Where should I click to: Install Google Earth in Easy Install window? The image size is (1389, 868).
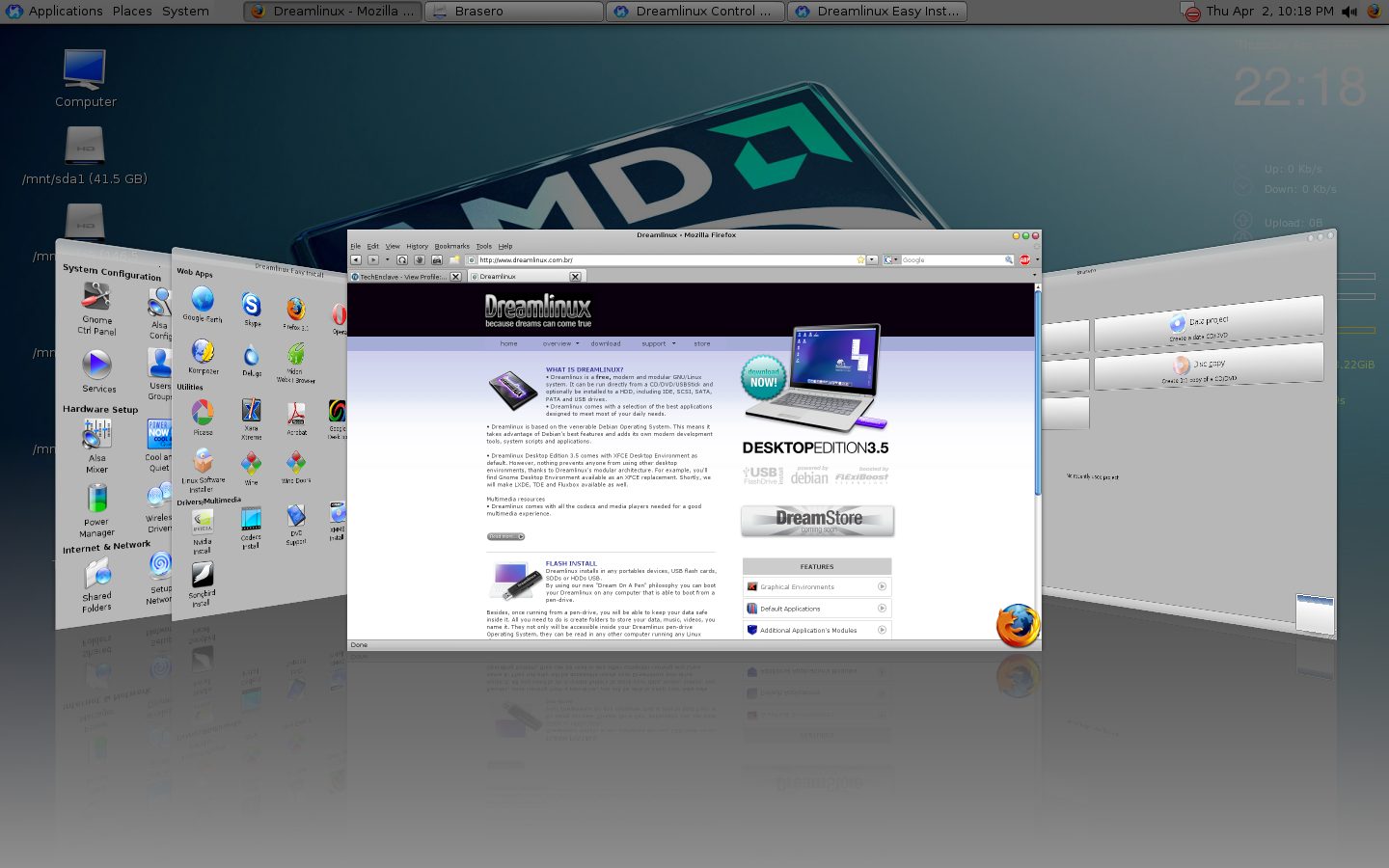coord(203,299)
